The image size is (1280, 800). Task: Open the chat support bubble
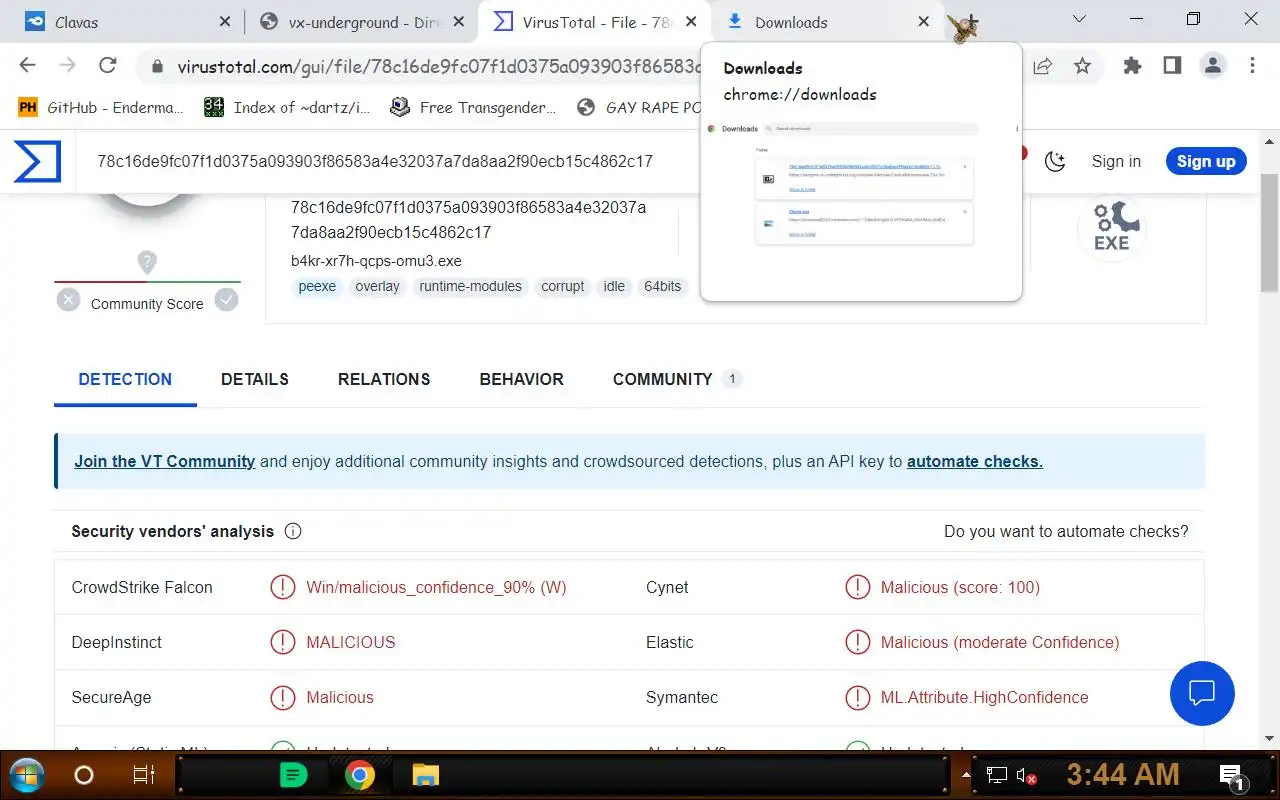[1202, 693]
